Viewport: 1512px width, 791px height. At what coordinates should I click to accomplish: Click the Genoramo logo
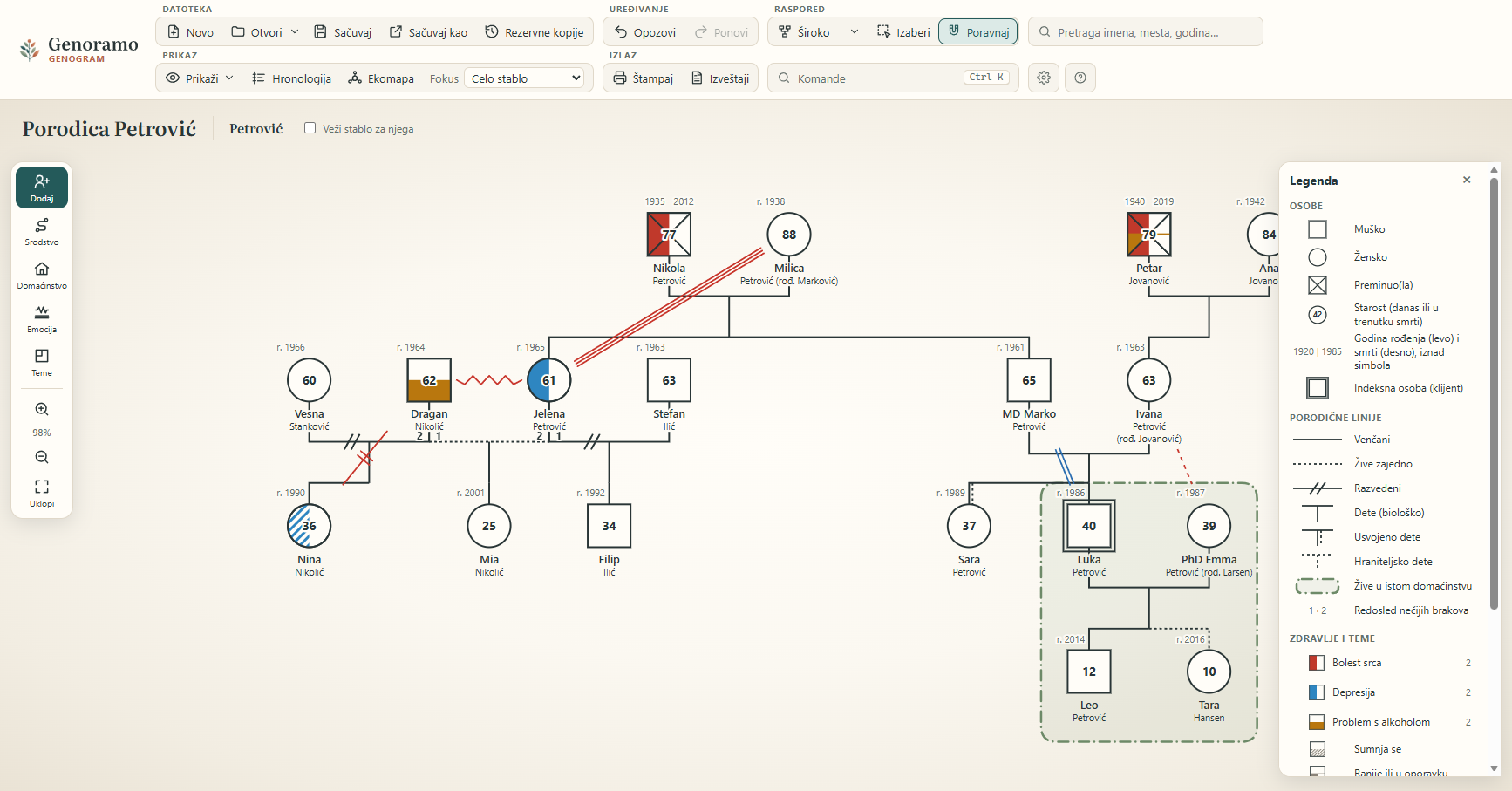click(78, 50)
